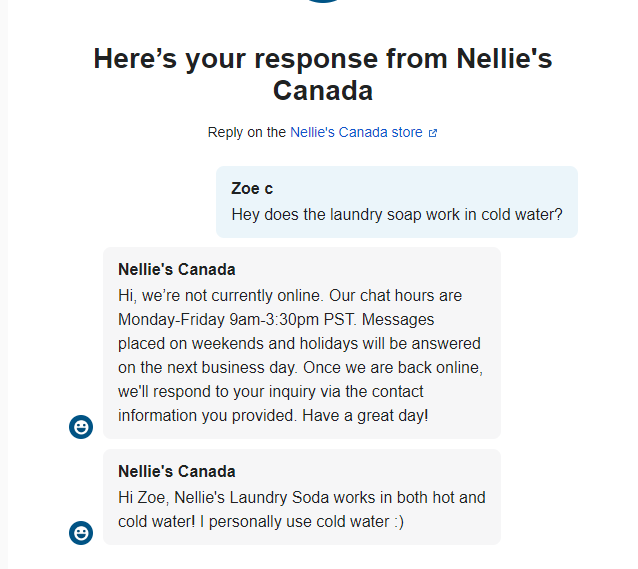The image size is (638, 569).
Task: Click the smiley avatar beside the chat hours message
Action: tap(81, 427)
